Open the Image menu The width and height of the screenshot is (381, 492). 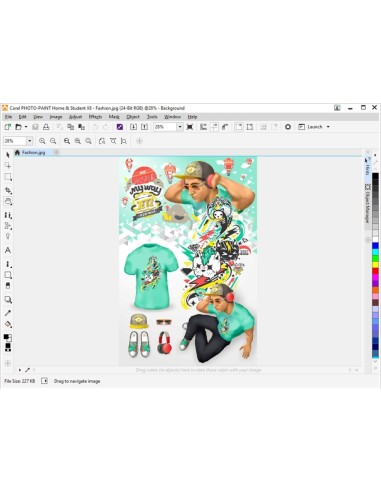click(56, 117)
